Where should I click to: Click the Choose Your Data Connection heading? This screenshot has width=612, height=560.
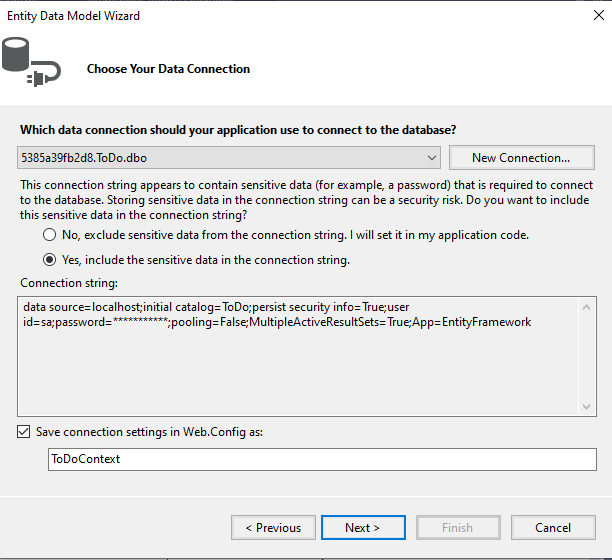click(168, 69)
